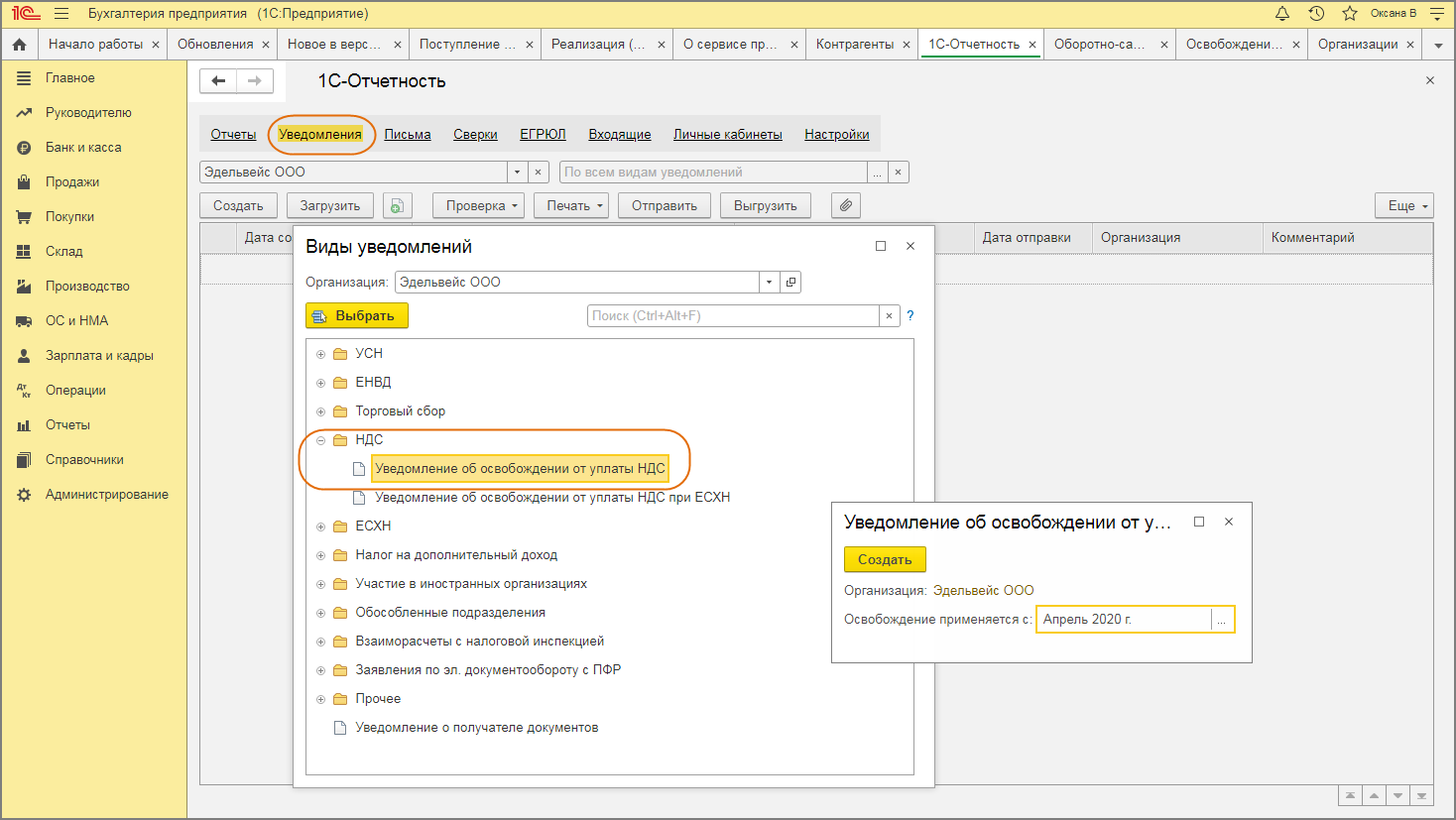Open Справочники section in sidebar
Image resolution: width=1456 pixels, height=820 pixels.
coord(84,459)
